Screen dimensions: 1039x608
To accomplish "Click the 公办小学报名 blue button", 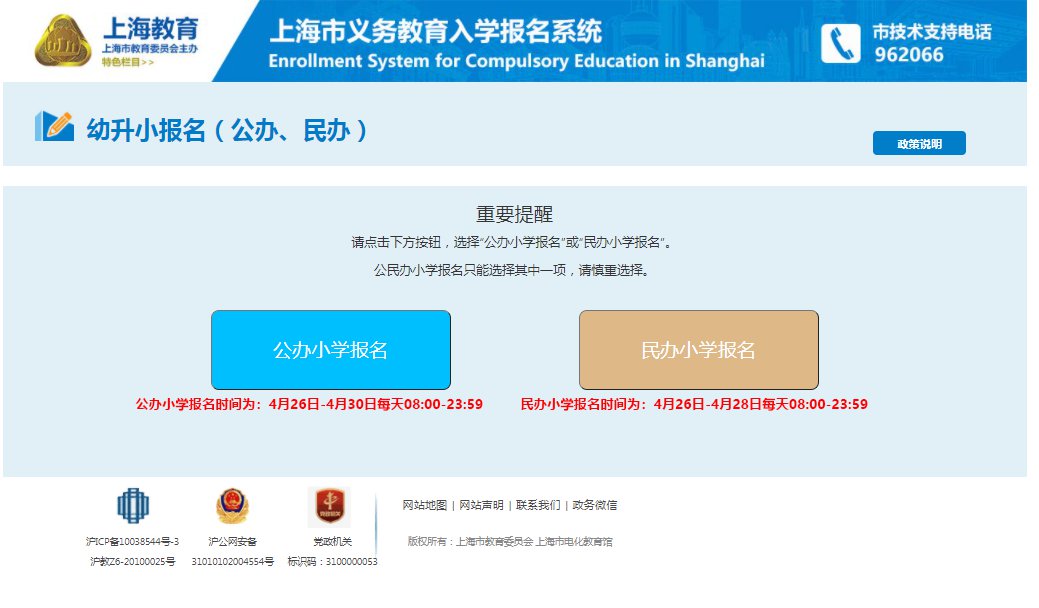I will (x=329, y=350).
